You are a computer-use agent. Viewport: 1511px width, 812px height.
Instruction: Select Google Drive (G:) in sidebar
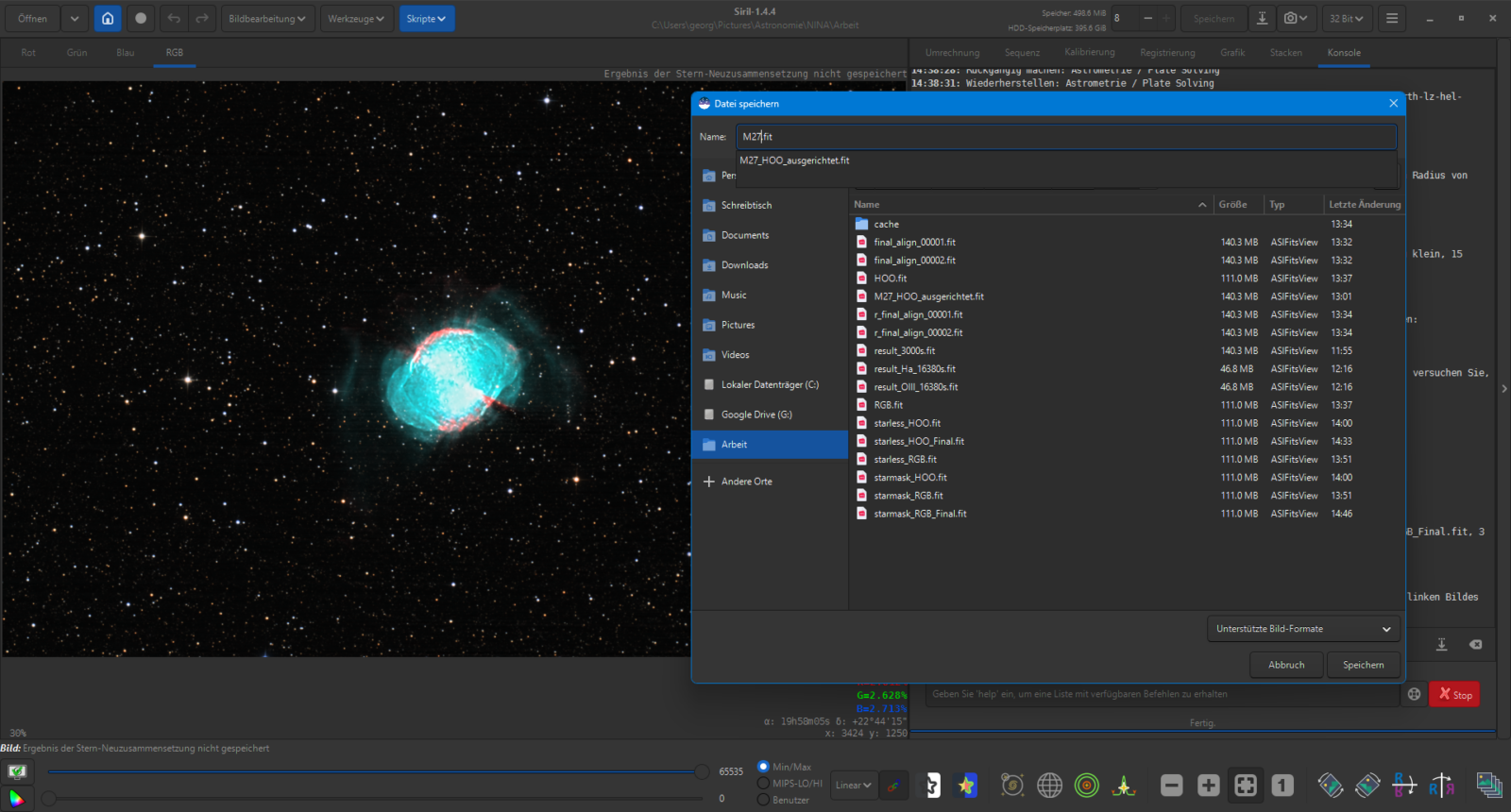770,414
